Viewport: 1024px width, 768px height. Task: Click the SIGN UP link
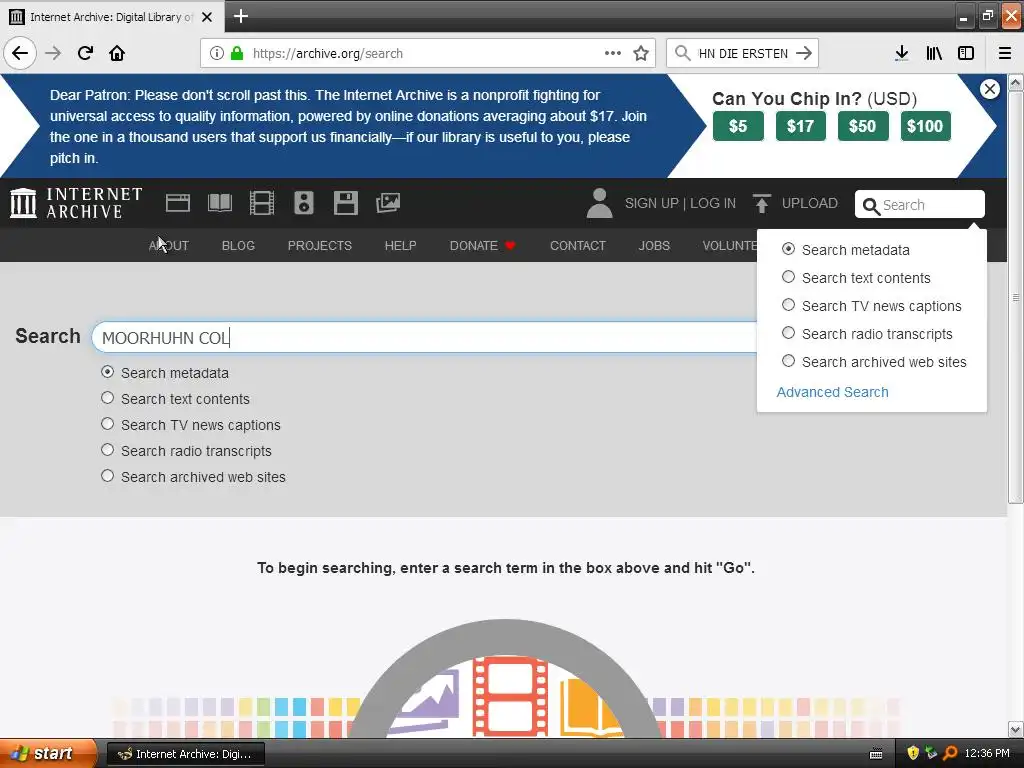click(x=651, y=203)
